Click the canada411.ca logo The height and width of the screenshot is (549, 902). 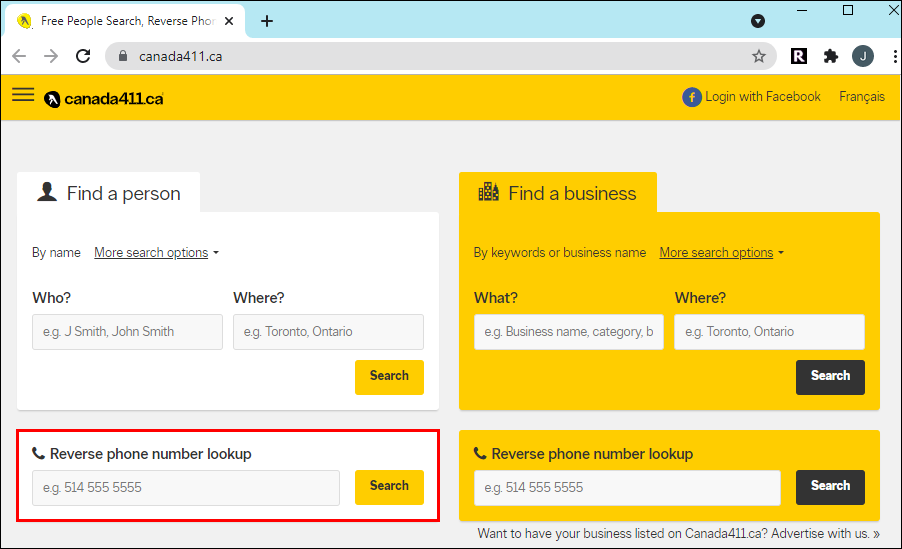pyautogui.click(x=104, y=99)
